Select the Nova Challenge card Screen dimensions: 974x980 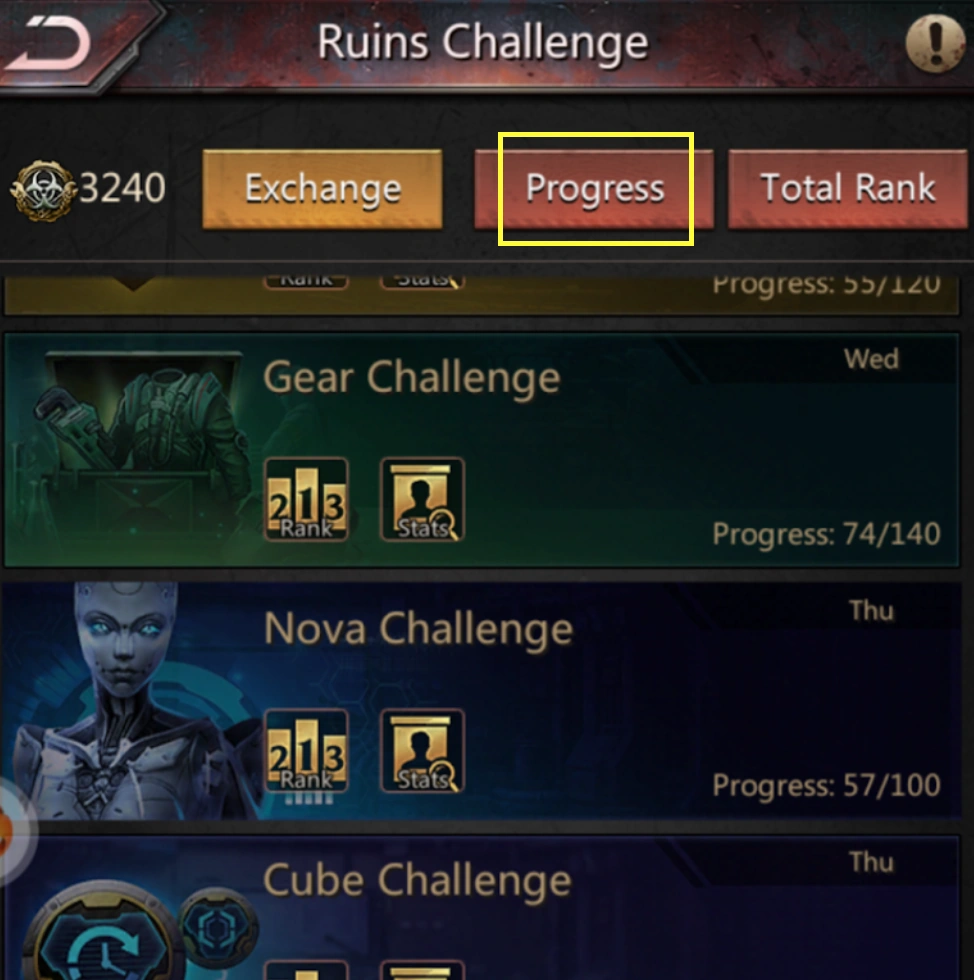click(x=481, y=701)
